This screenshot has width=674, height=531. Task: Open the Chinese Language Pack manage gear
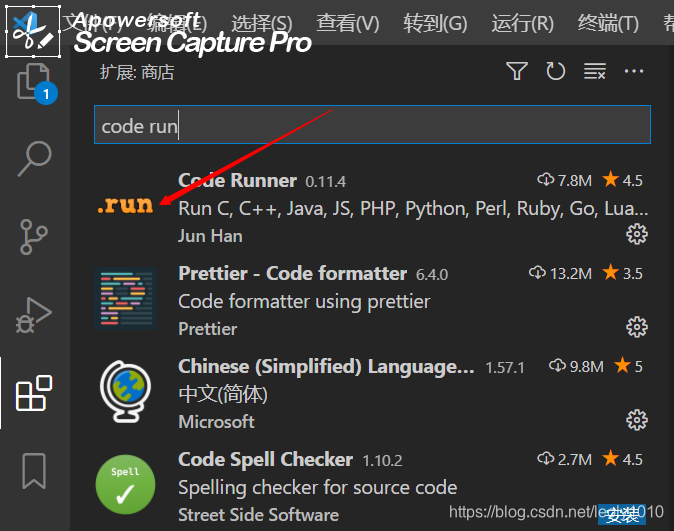coord(637,421)
